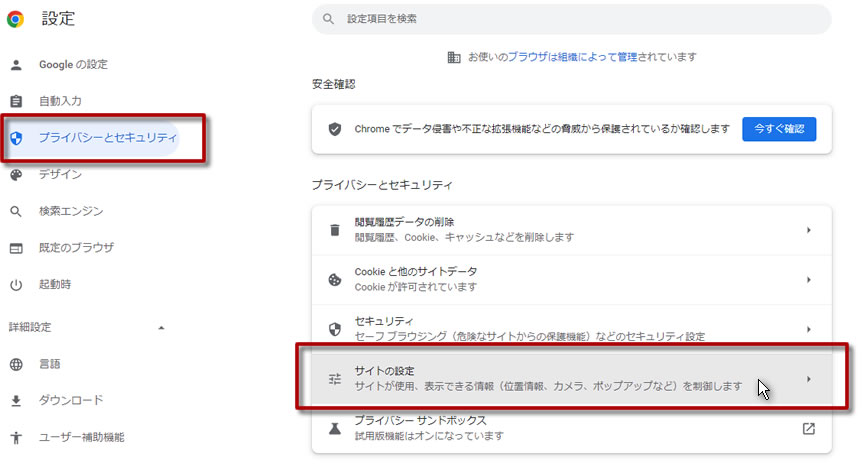
Task: Open the セキュリティ settings row
Action: click(x=571, y=330)
